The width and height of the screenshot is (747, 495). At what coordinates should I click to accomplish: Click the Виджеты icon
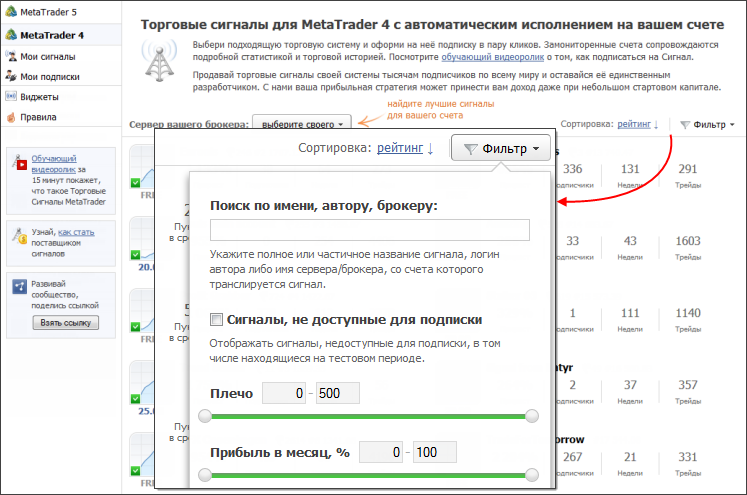click(x=11, y=96)
